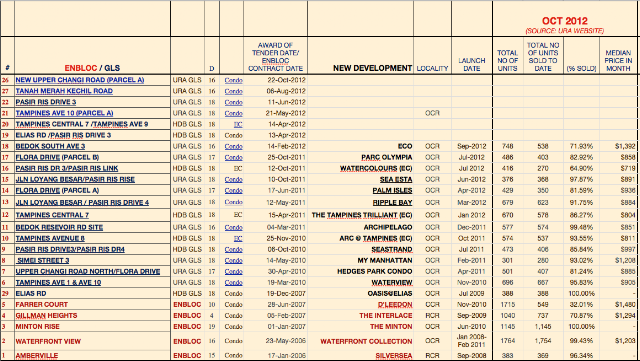Screen dimensions: 640x361
Task: Select the ELIAS RD /PASIR RIS DRIVE 3 cell
Action: pyautogui.click(x=63, y=135)
